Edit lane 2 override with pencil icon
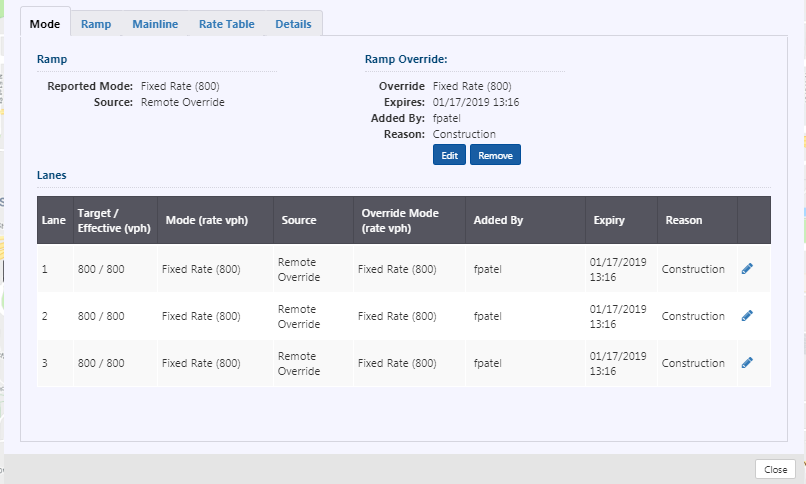The image size is (806, 484). coord(747,315)
